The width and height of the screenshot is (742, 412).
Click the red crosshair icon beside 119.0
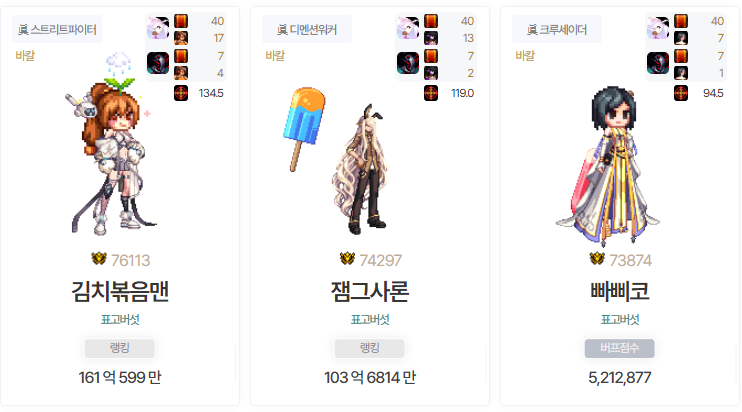(431, 93)
